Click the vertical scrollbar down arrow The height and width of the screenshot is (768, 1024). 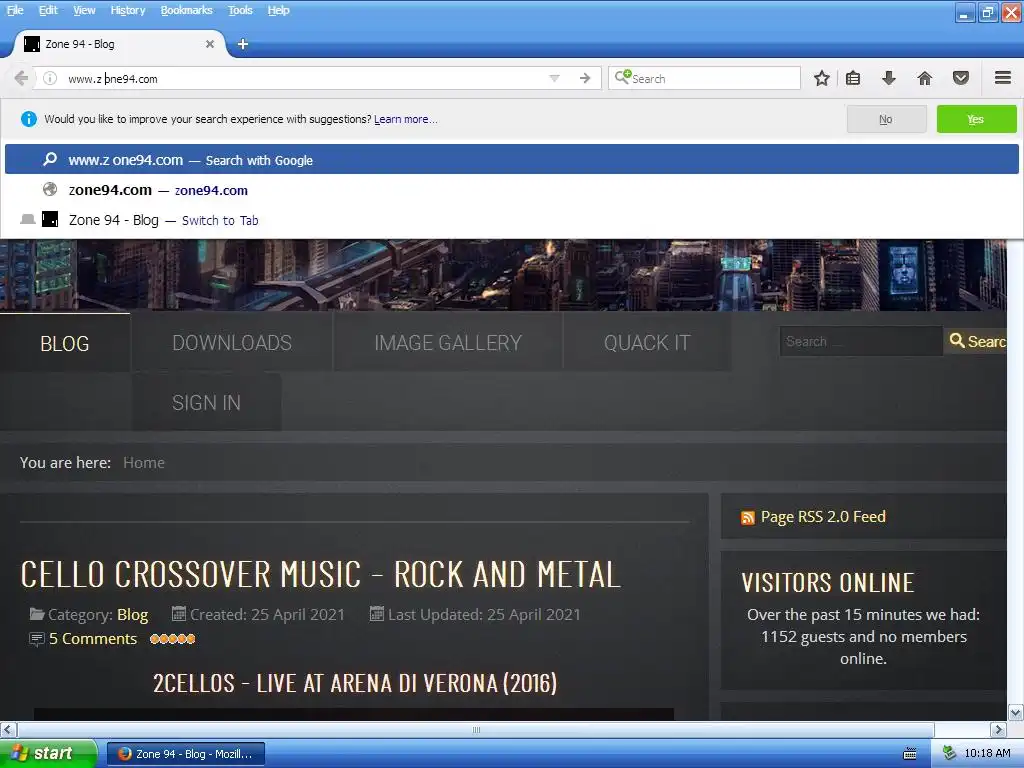pos(1015,712)
